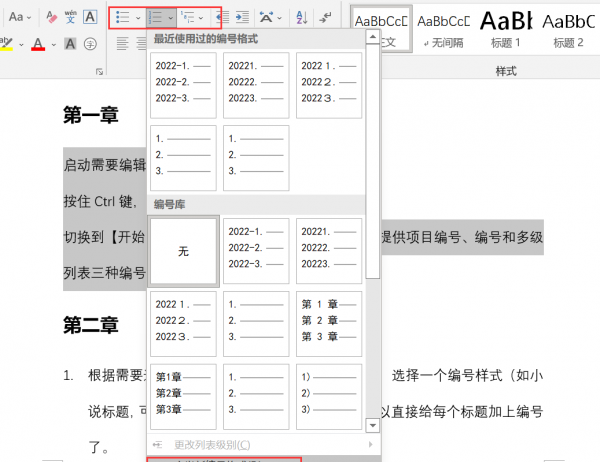Choose the 1) 2) 3) numbering format

329,397
